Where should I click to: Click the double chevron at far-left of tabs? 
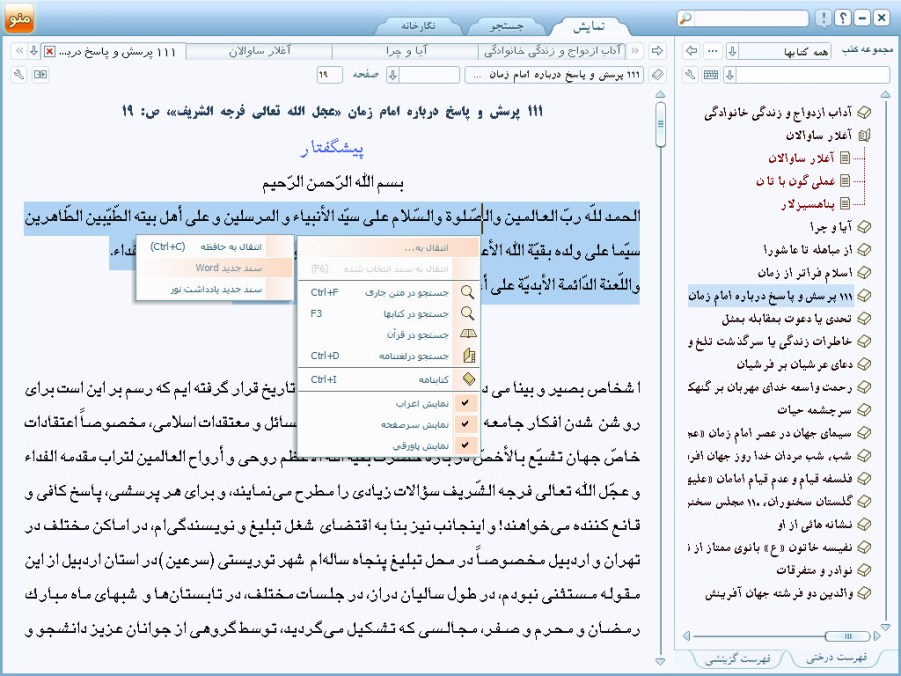point(20,51)
